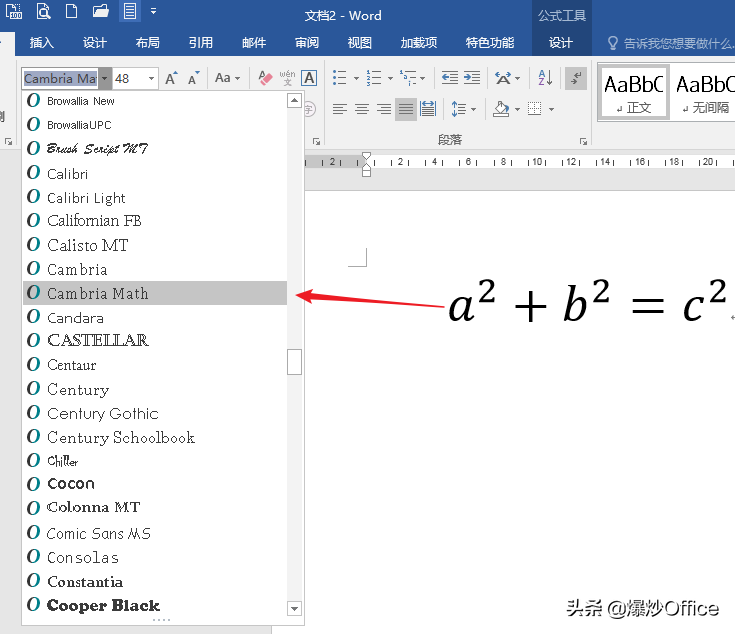Expand the Borders dropdown arrow
The image size is (735, 634).
[551, 110]
